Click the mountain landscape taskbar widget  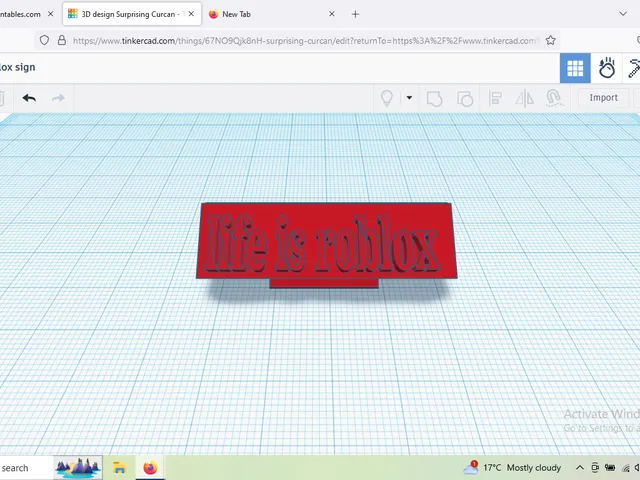pyautogui.click(x=78, y=467)
